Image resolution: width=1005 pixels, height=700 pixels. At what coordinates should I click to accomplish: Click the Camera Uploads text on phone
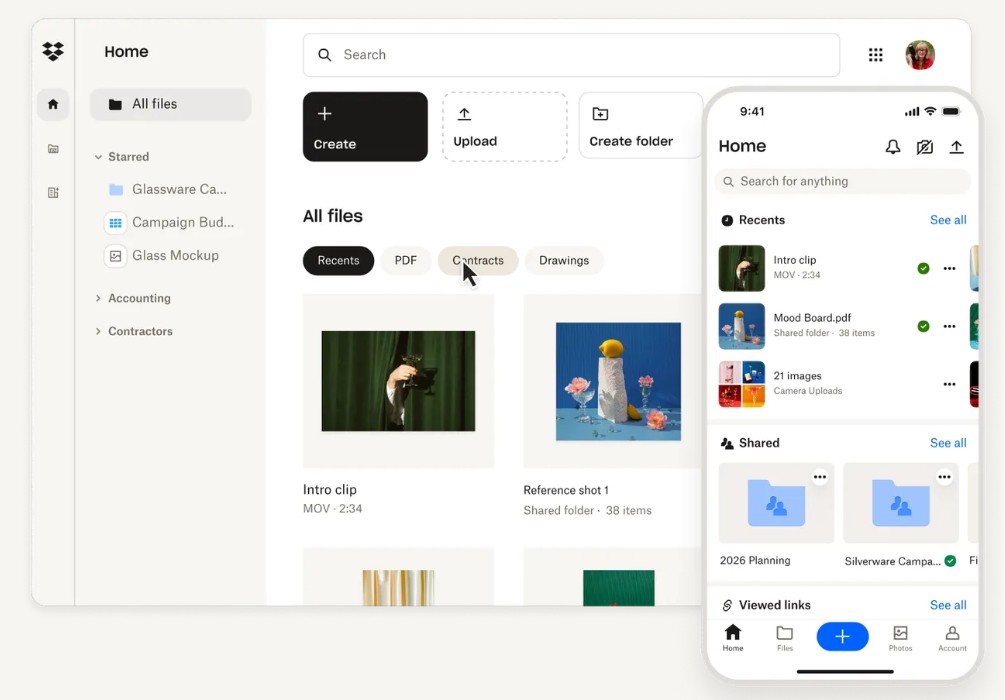[808, 391]
